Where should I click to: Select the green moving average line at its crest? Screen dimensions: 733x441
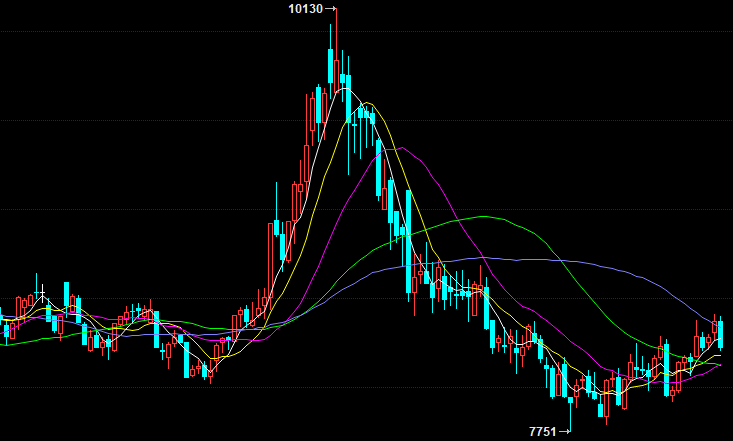coord(486,216)
